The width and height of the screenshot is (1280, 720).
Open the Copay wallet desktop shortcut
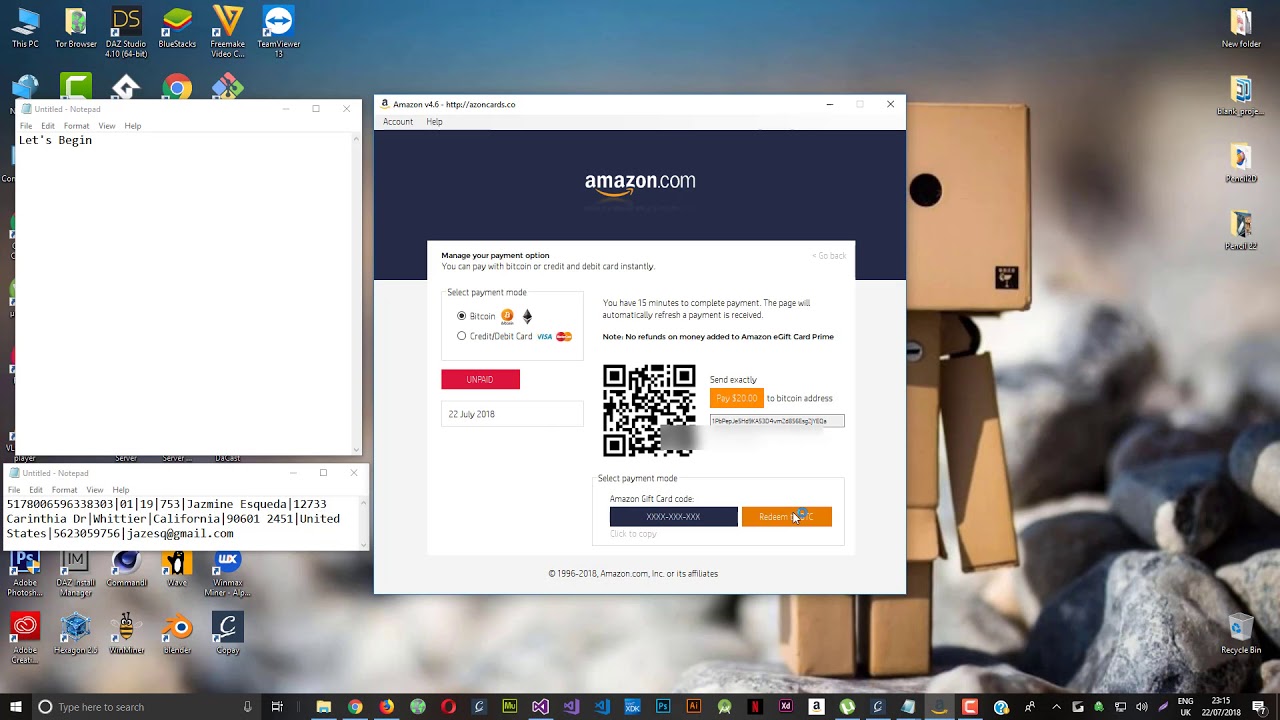click(228, 634)
